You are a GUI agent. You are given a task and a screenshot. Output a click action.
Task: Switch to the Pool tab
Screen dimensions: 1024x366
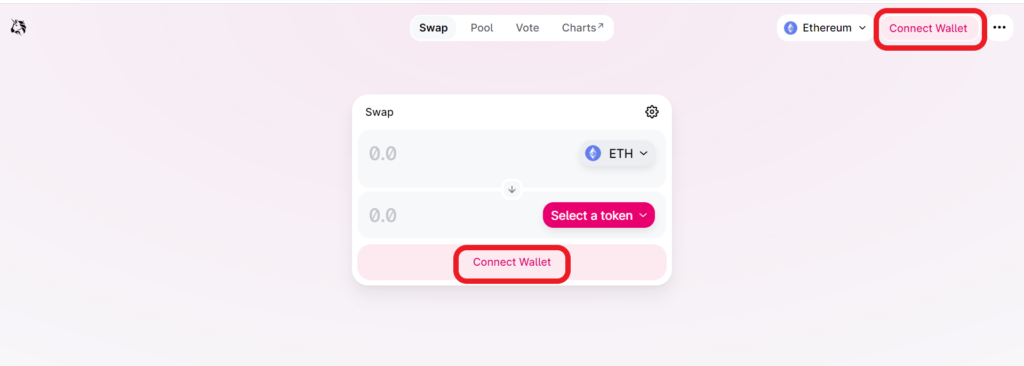click(482, 28)
